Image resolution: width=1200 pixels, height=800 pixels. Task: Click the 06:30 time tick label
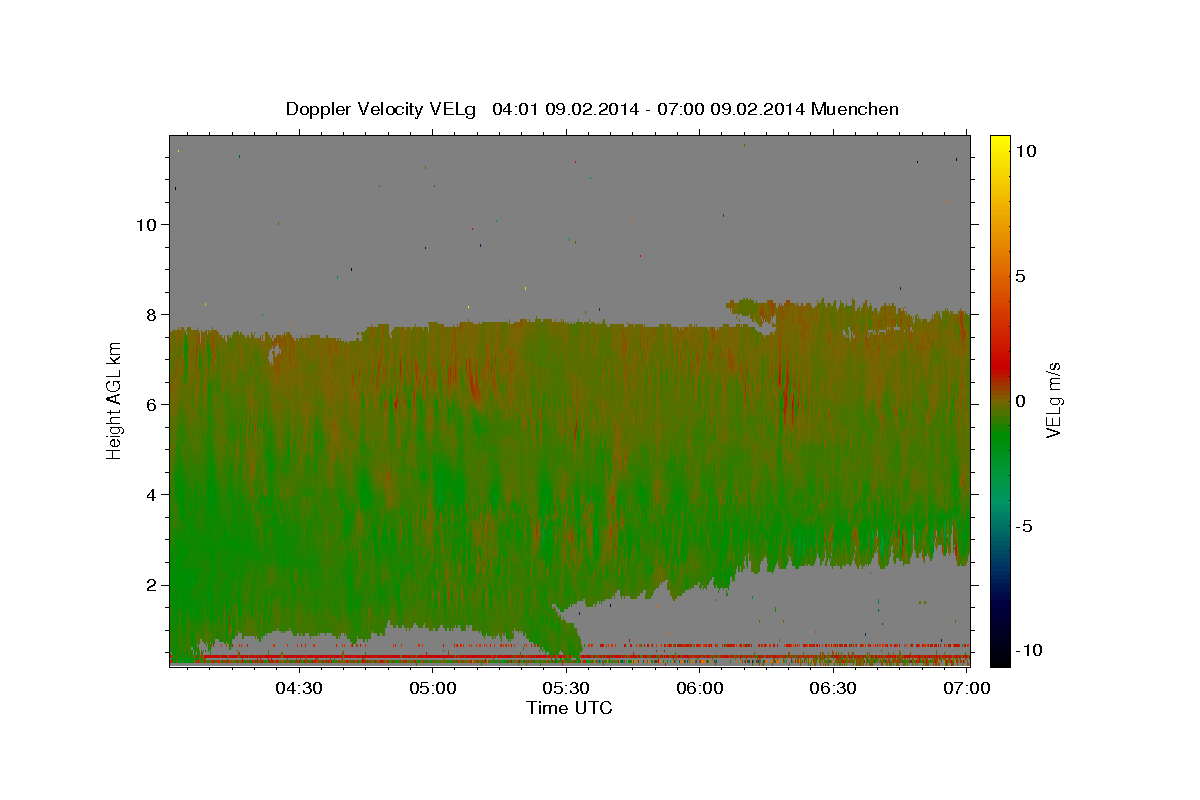pyautogui.click(x=833, y=688)
